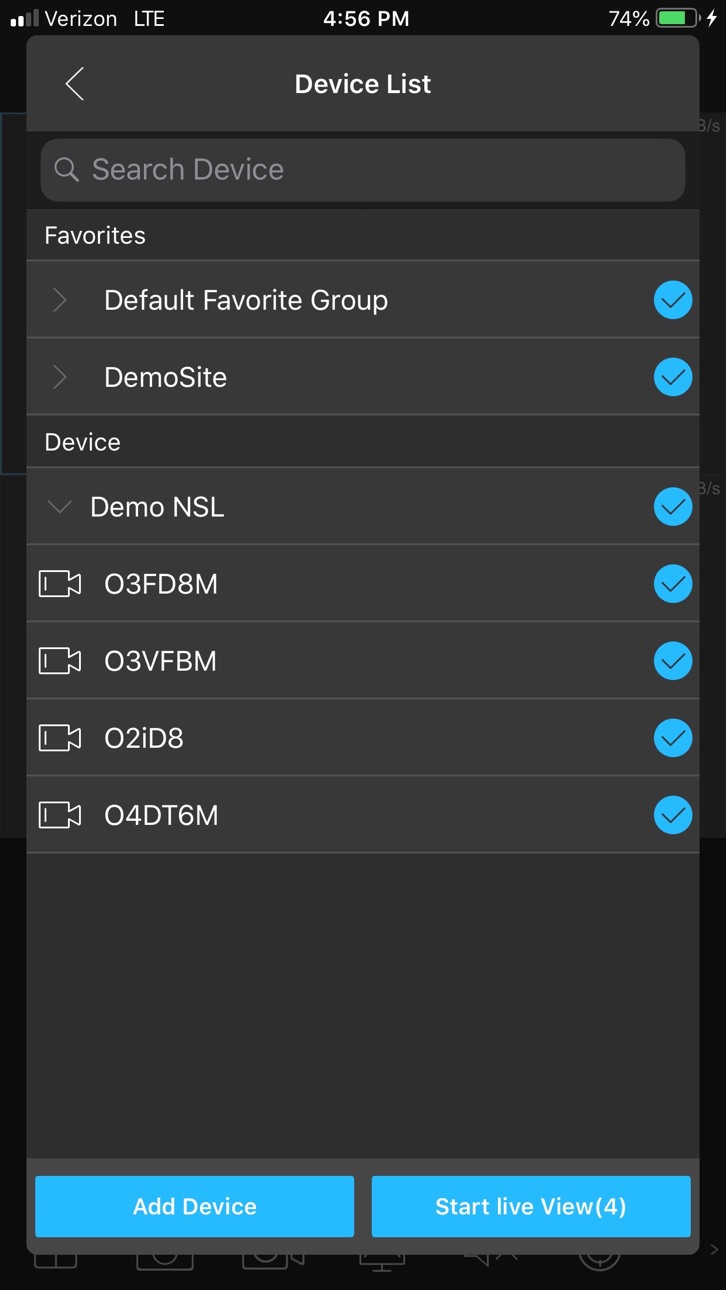Expand the Default Favorite Group chevron
The height and width of the screenshot is (1290, 726).
tap(60, 300)
